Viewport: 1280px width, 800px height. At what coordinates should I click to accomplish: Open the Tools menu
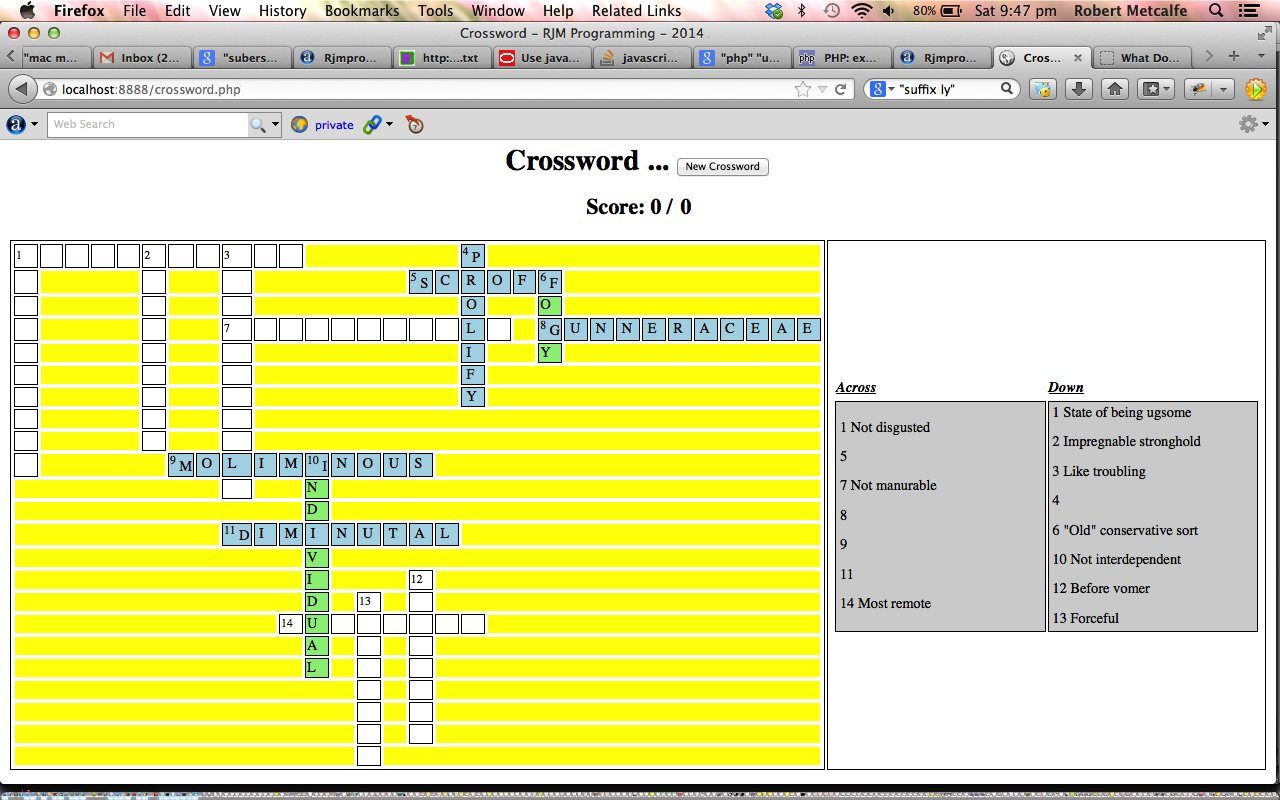(435, 11)
